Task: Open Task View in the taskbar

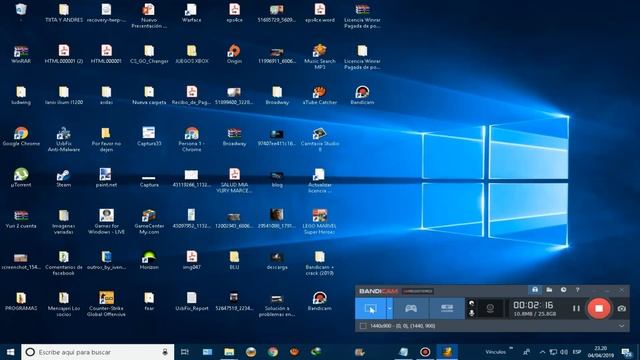Action: click(x=185, y=352)
